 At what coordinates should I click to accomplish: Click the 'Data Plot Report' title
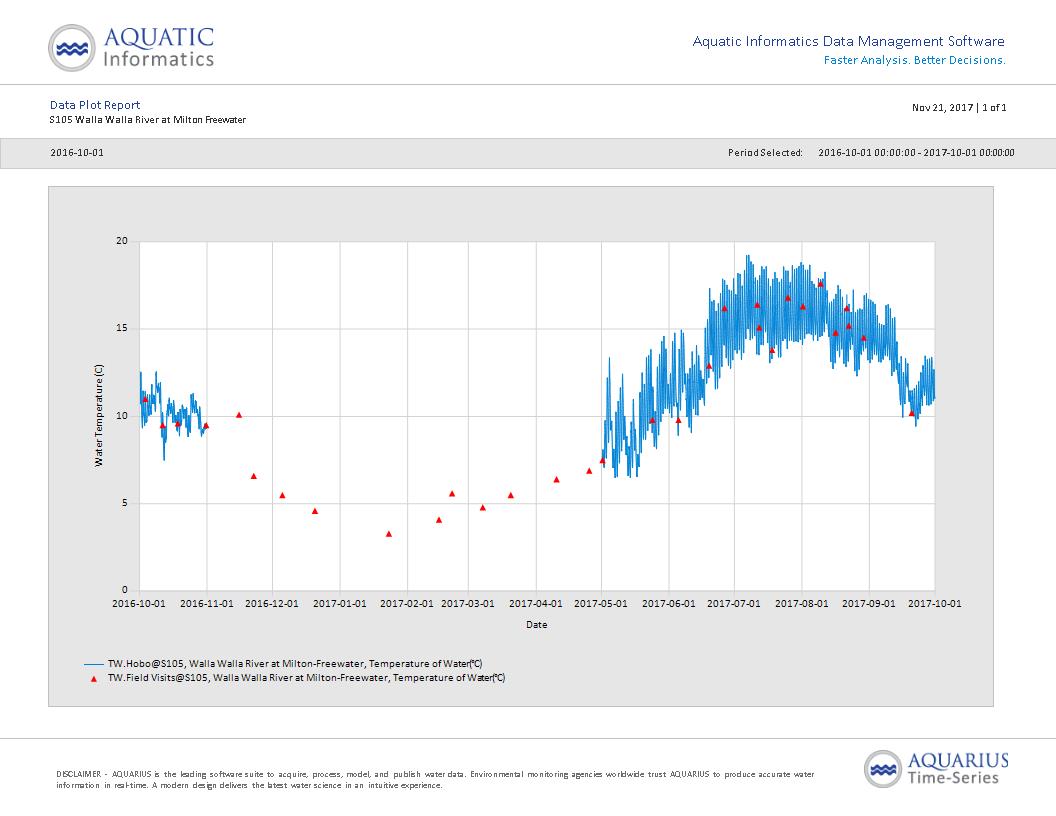[95, 105]
